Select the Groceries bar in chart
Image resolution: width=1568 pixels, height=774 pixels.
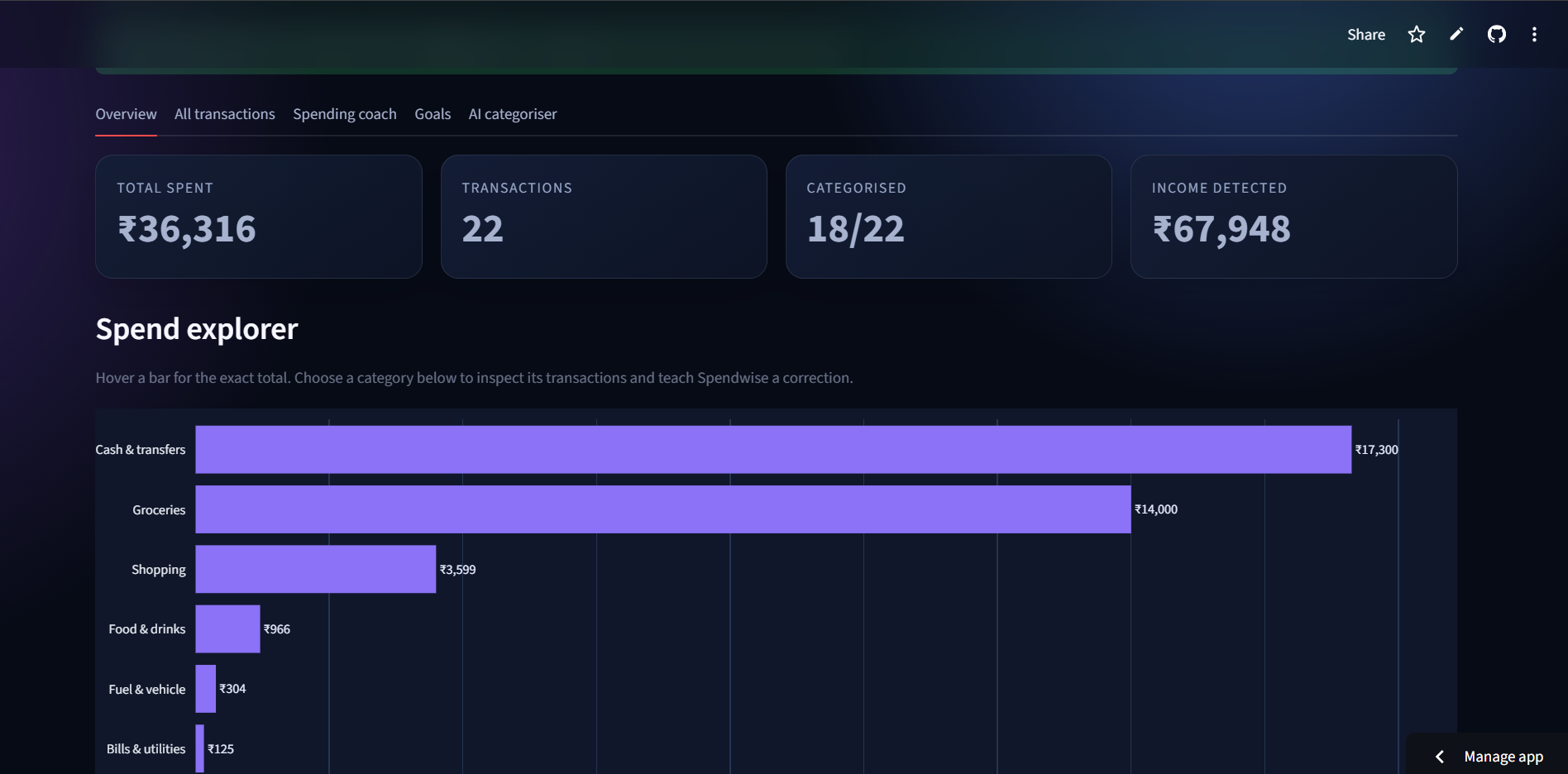[663, 509]
